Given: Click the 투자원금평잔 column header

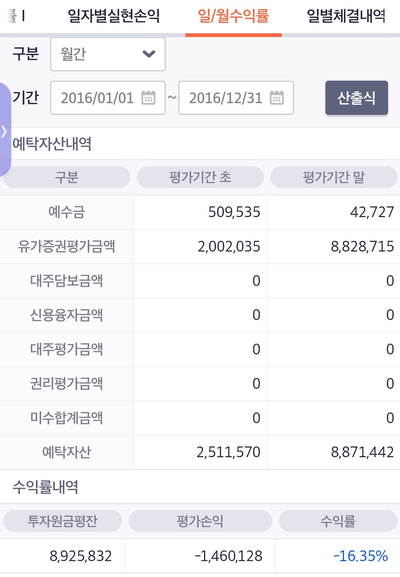Looking at the screenshot, I should [63, 521].
